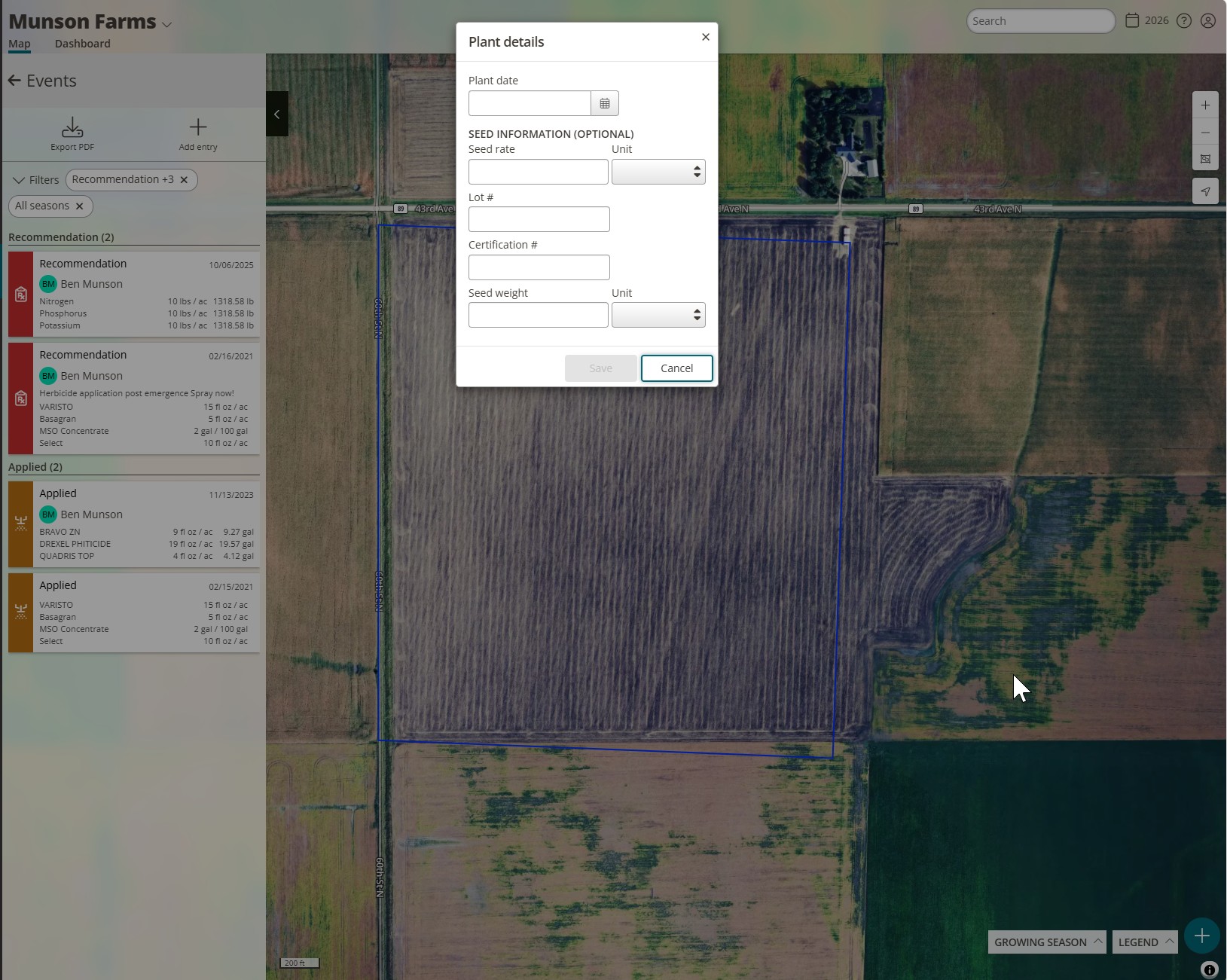Expand the LEGEND panel

click(1145, 942)
